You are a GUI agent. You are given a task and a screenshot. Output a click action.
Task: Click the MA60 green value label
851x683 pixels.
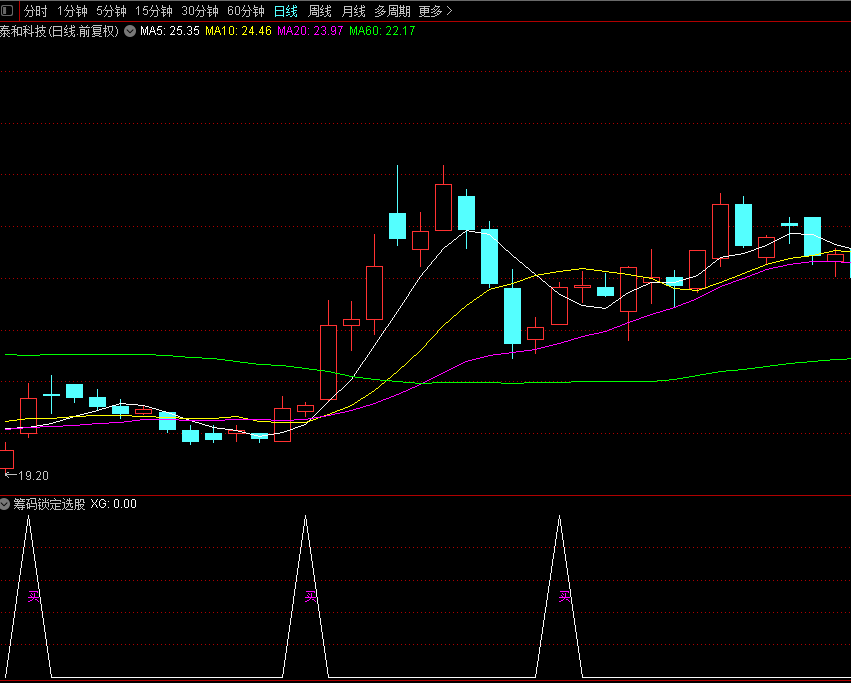(x=382, y=31)
